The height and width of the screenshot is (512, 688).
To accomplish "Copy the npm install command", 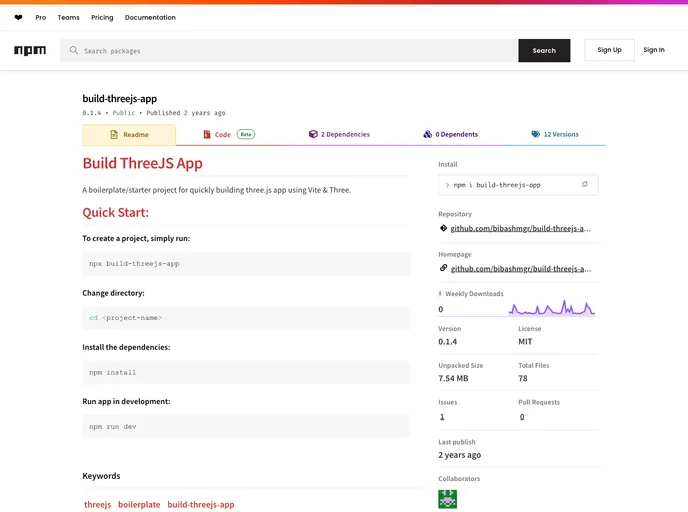I will (x=584, y=185).
